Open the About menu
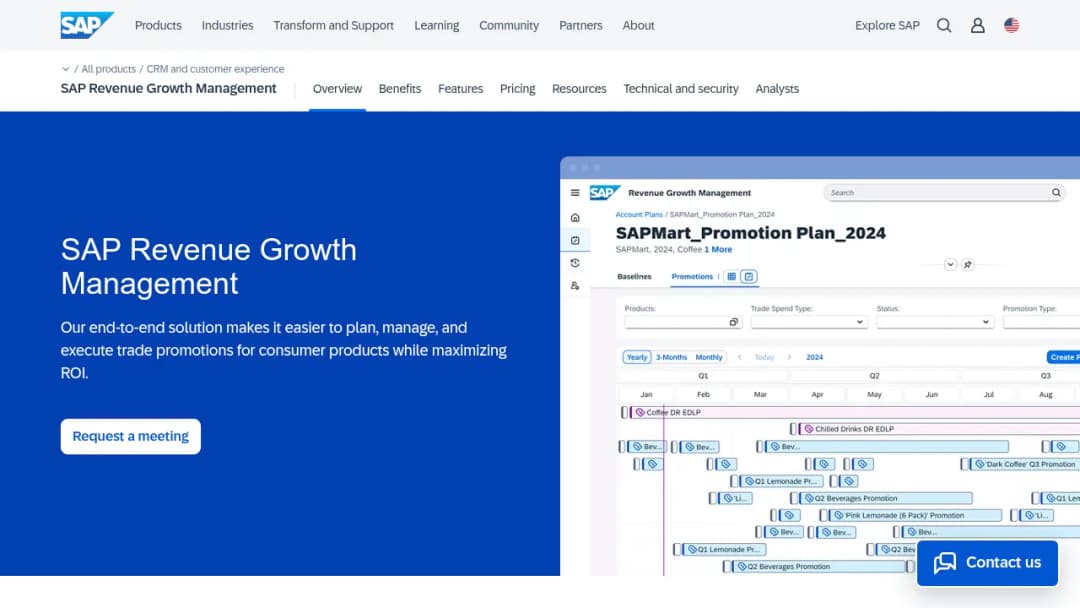The image size is (1080, 608). coord(638,25)
